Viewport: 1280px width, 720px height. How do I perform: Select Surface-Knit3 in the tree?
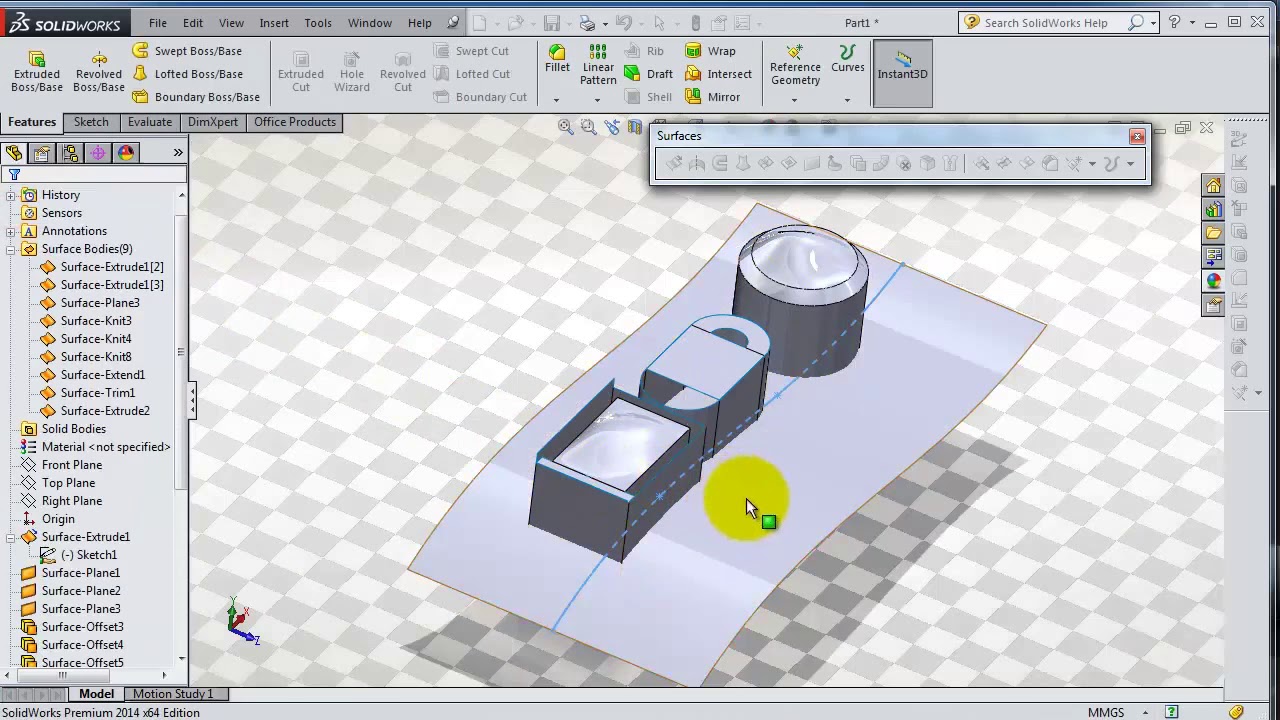click(96, 321)
